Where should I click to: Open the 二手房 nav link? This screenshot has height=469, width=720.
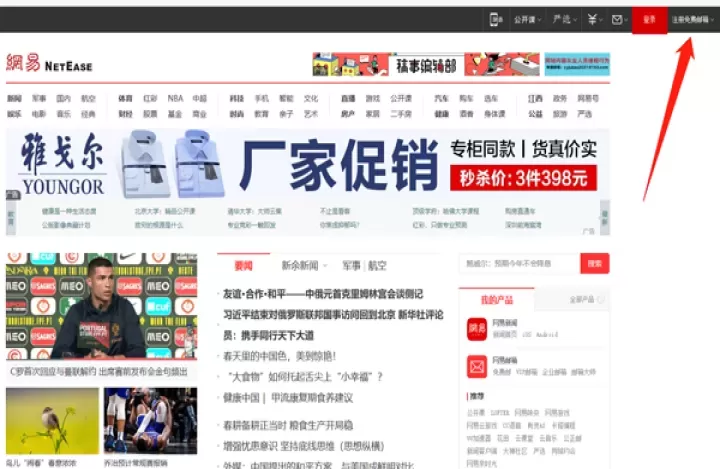(x=401, y=114)
